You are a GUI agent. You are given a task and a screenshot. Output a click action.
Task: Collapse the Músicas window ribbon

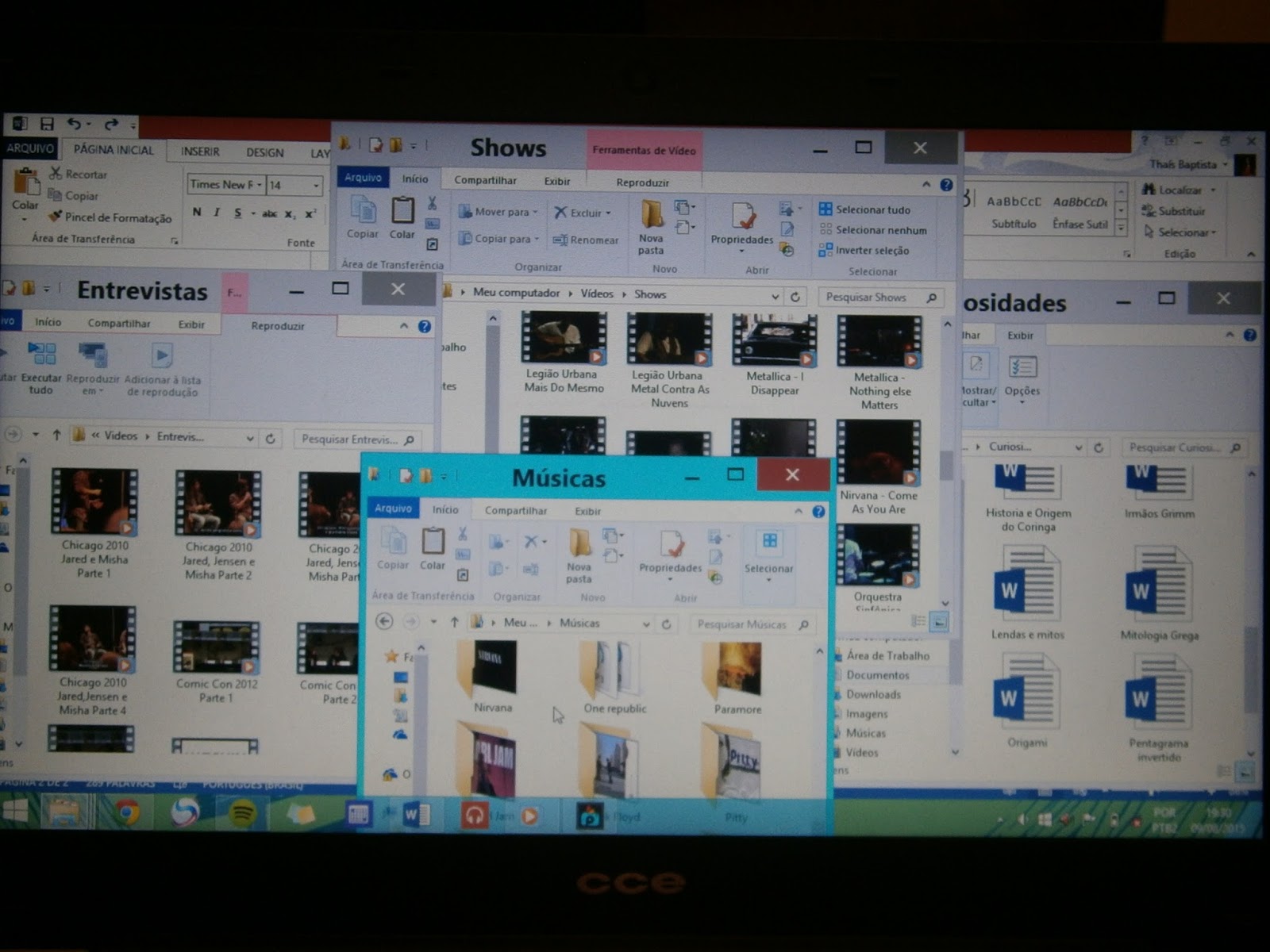point(799,512)
